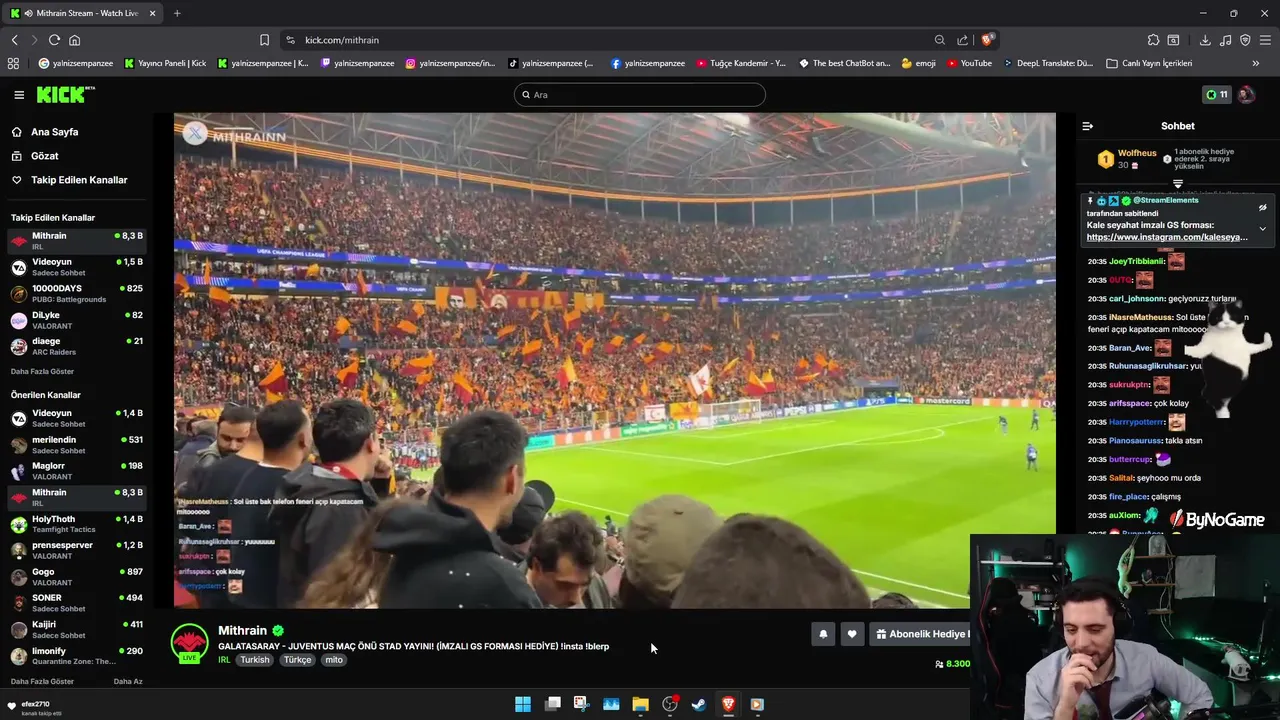
Task: Expand the gift leaderboard arrow
Action: (1178, 184)
